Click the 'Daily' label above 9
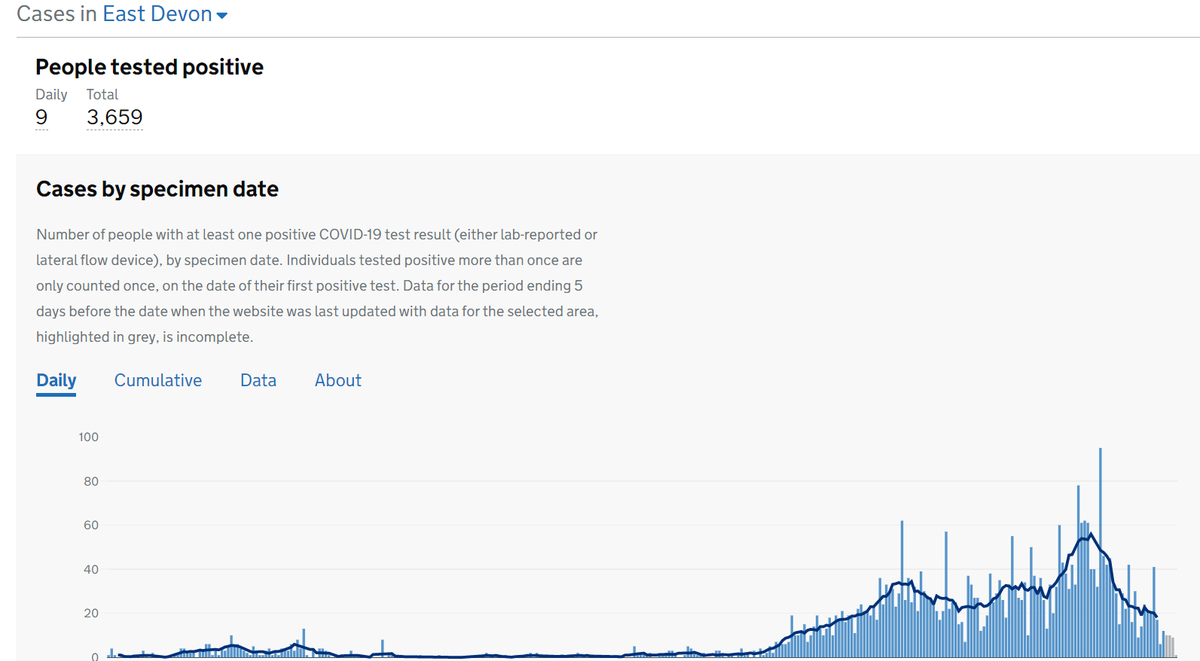Viewport: 1200px width, 661px height. (51, 94)
